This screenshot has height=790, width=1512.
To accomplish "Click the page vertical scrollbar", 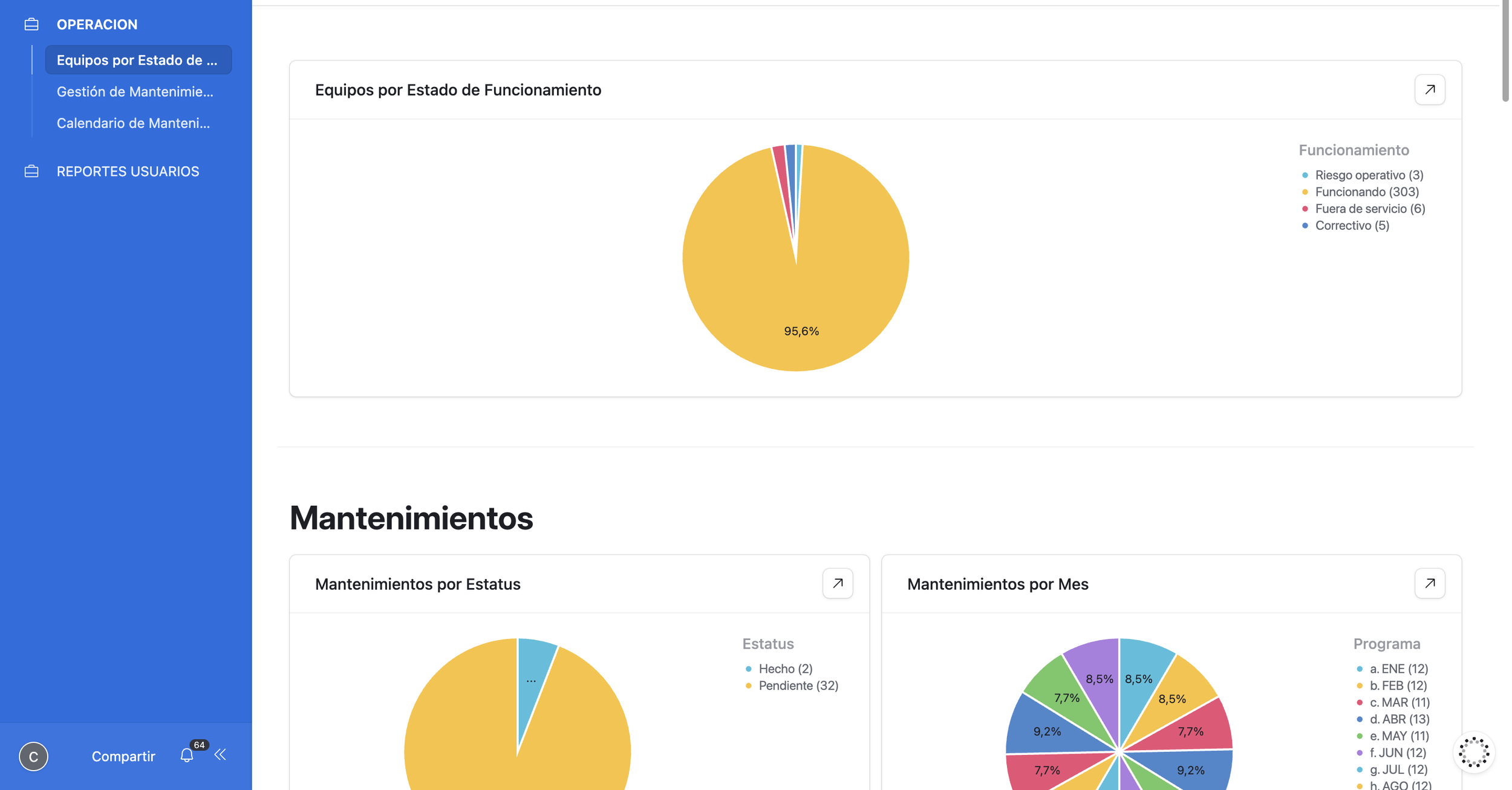I will (x=1505, y=51).
